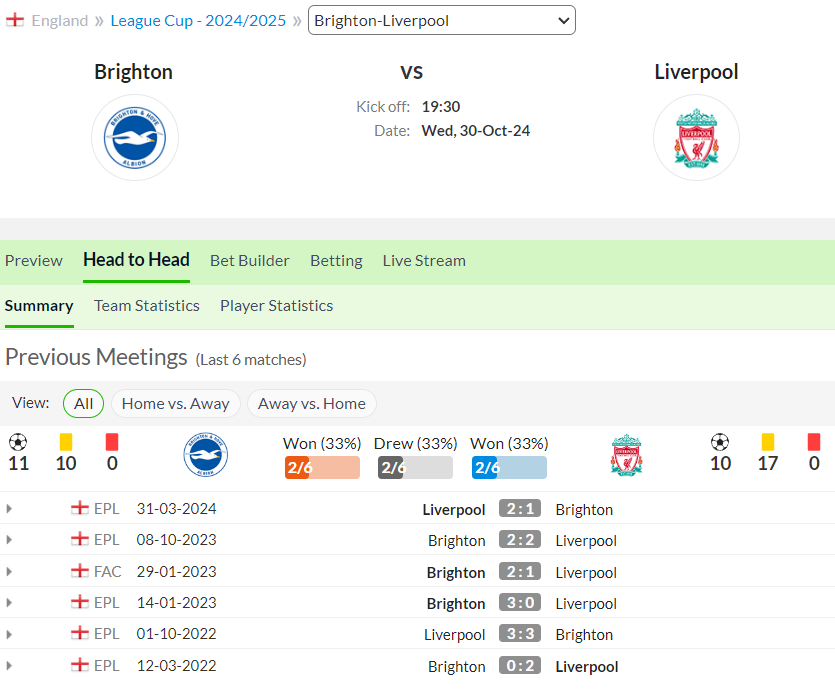835x700 pixels.
Task: Switch to the Team Statistics tab
Action: point(147,306)
